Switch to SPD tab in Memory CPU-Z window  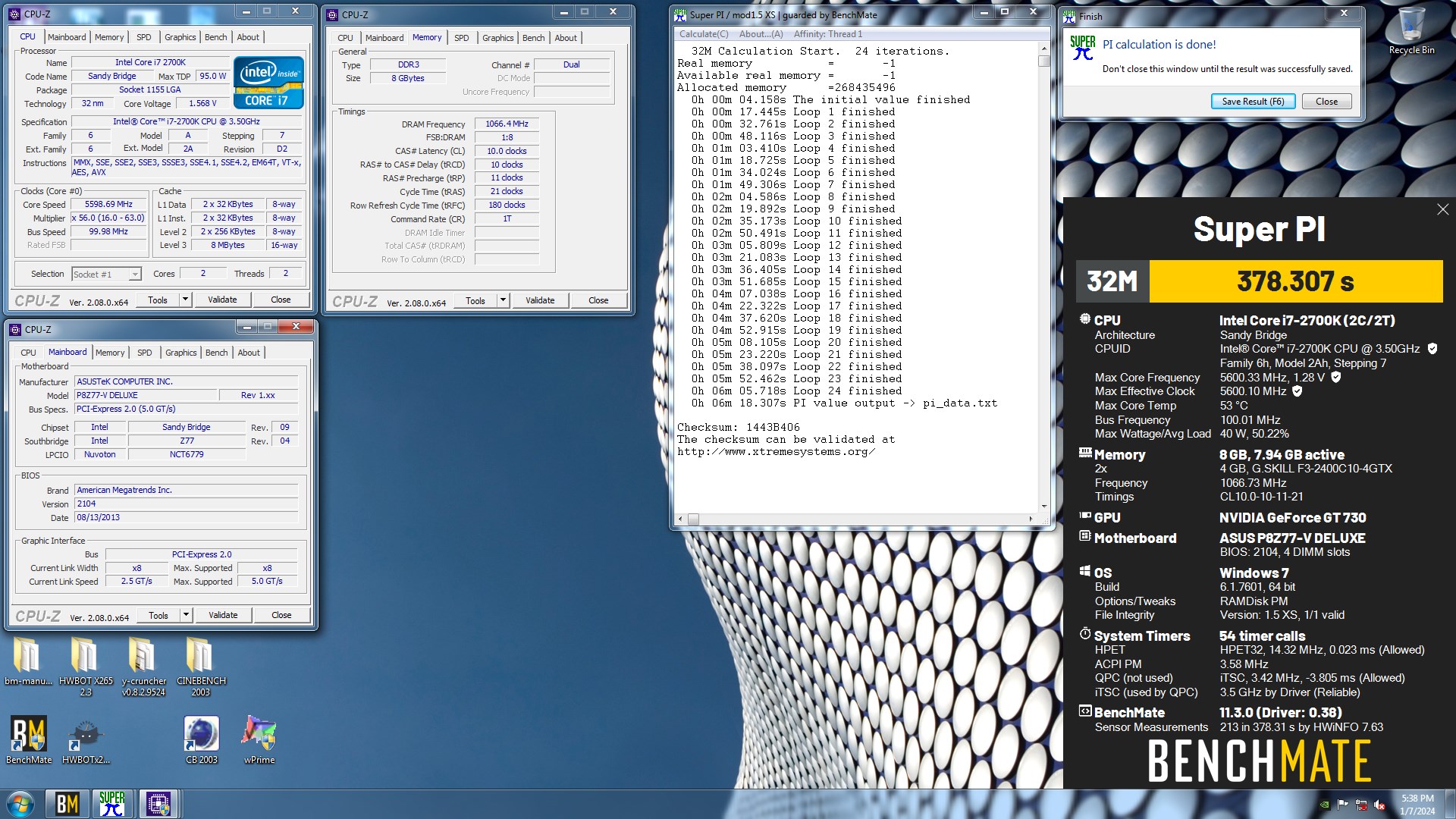[x=461, y=38]
